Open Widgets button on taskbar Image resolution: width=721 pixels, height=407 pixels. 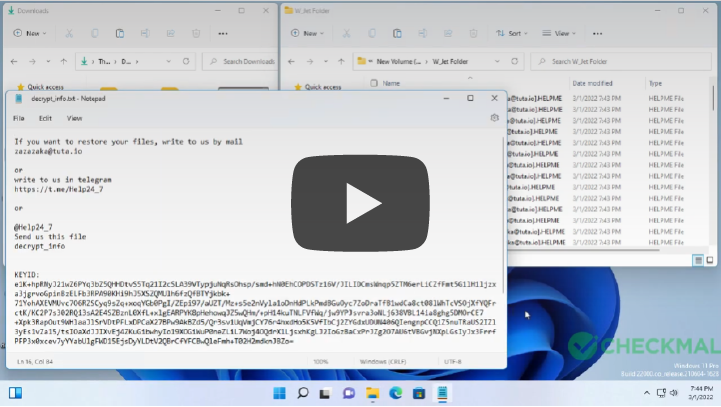click(x=15, y=393)
